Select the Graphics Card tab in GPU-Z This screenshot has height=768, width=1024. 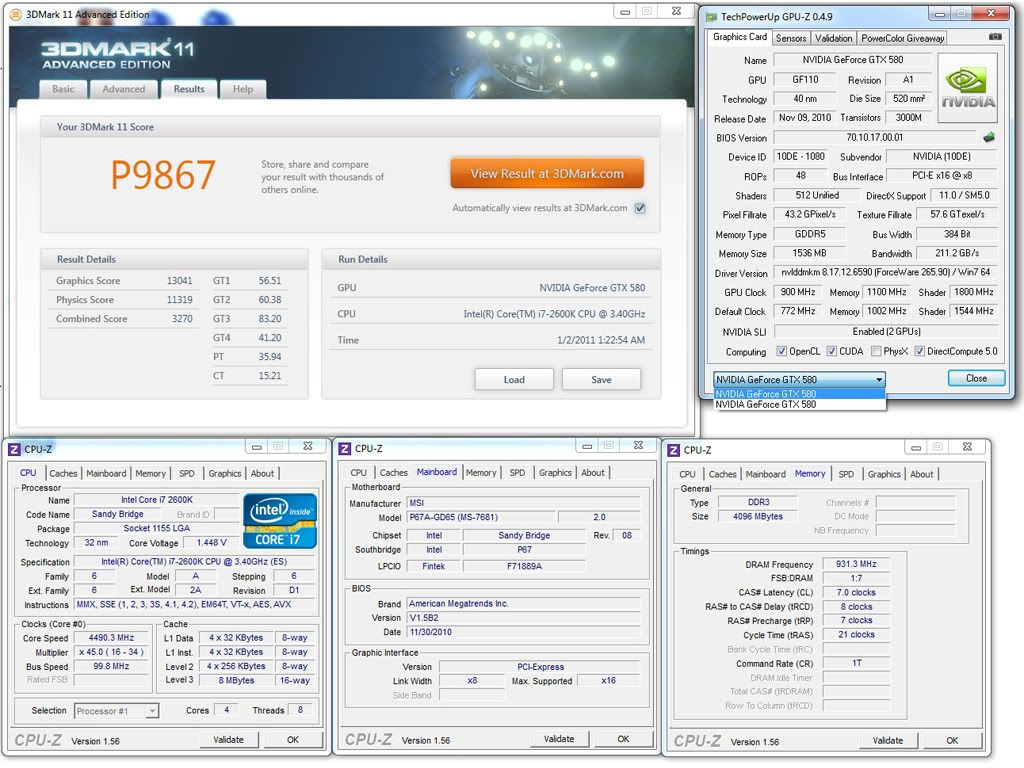click(739, 37)
